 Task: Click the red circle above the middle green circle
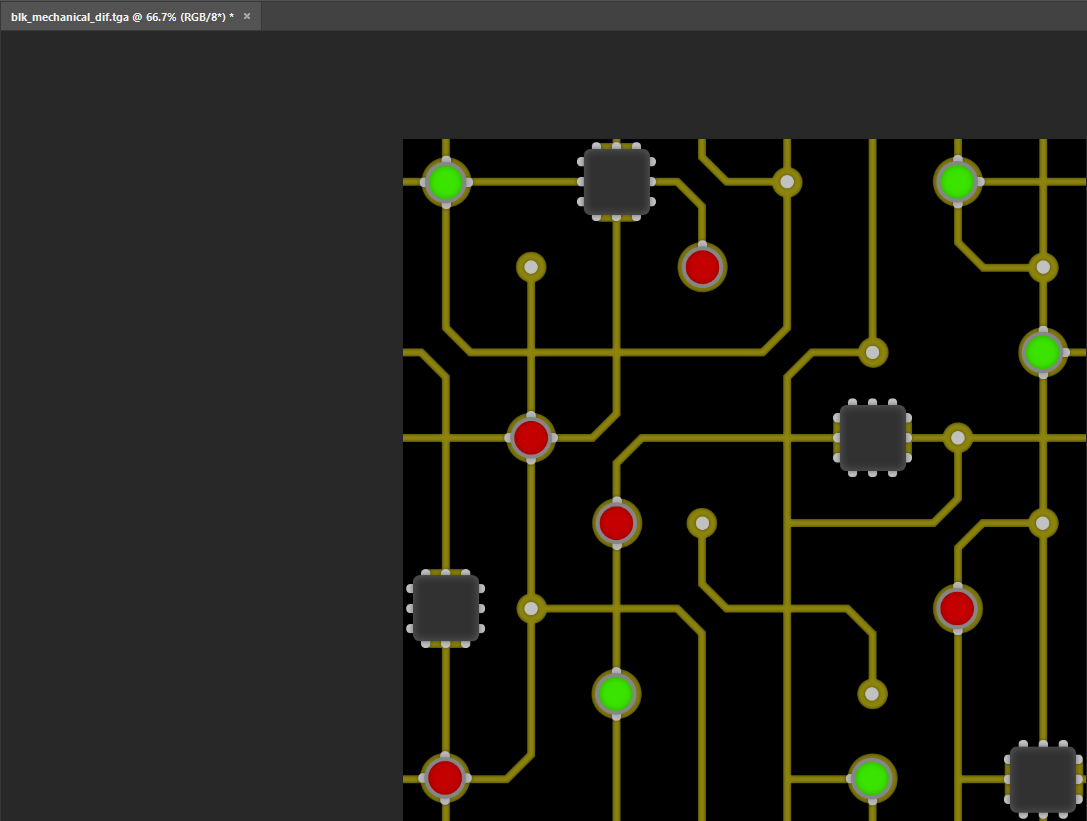click(616, 523)
